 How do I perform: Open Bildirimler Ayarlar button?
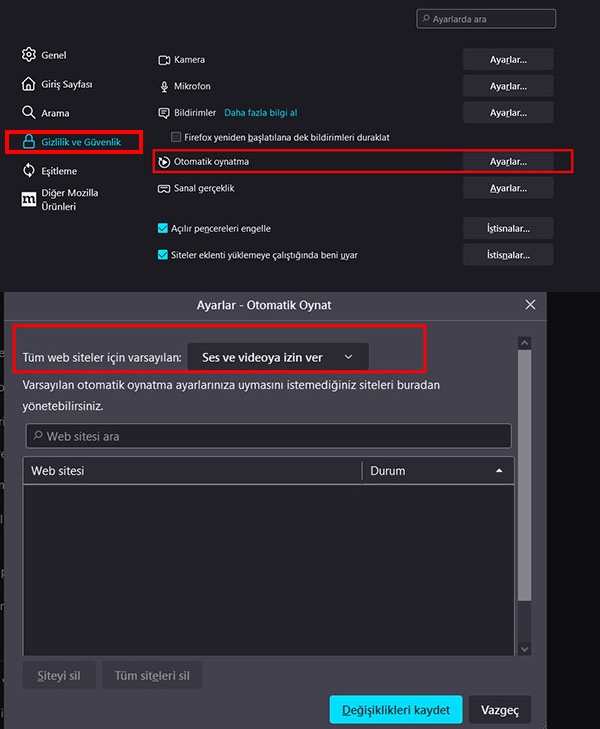[x=508, y=113]
